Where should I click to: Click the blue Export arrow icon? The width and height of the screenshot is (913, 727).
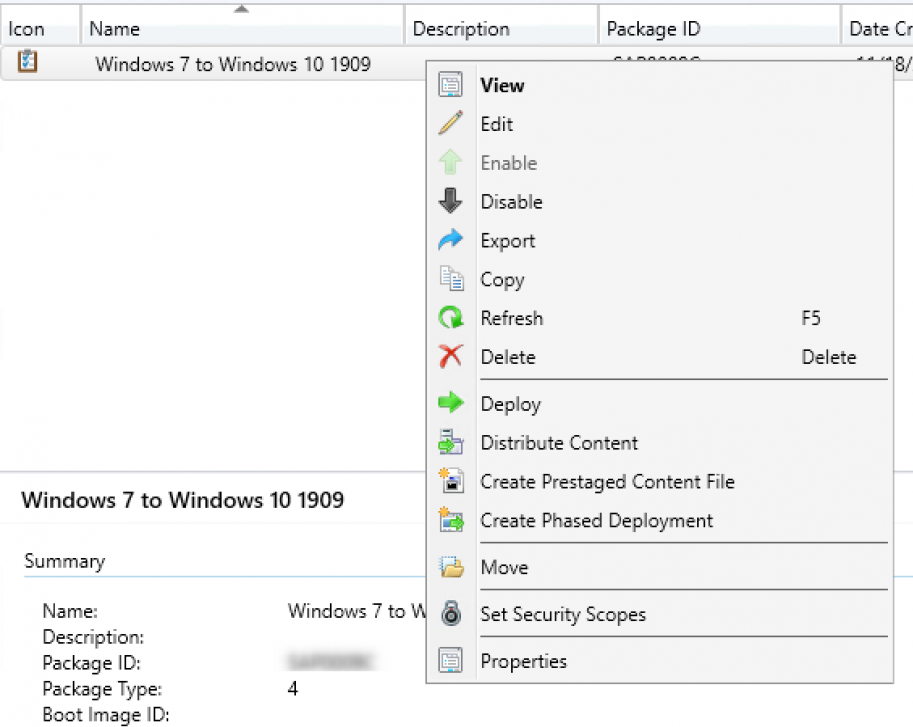click(451, 240)
